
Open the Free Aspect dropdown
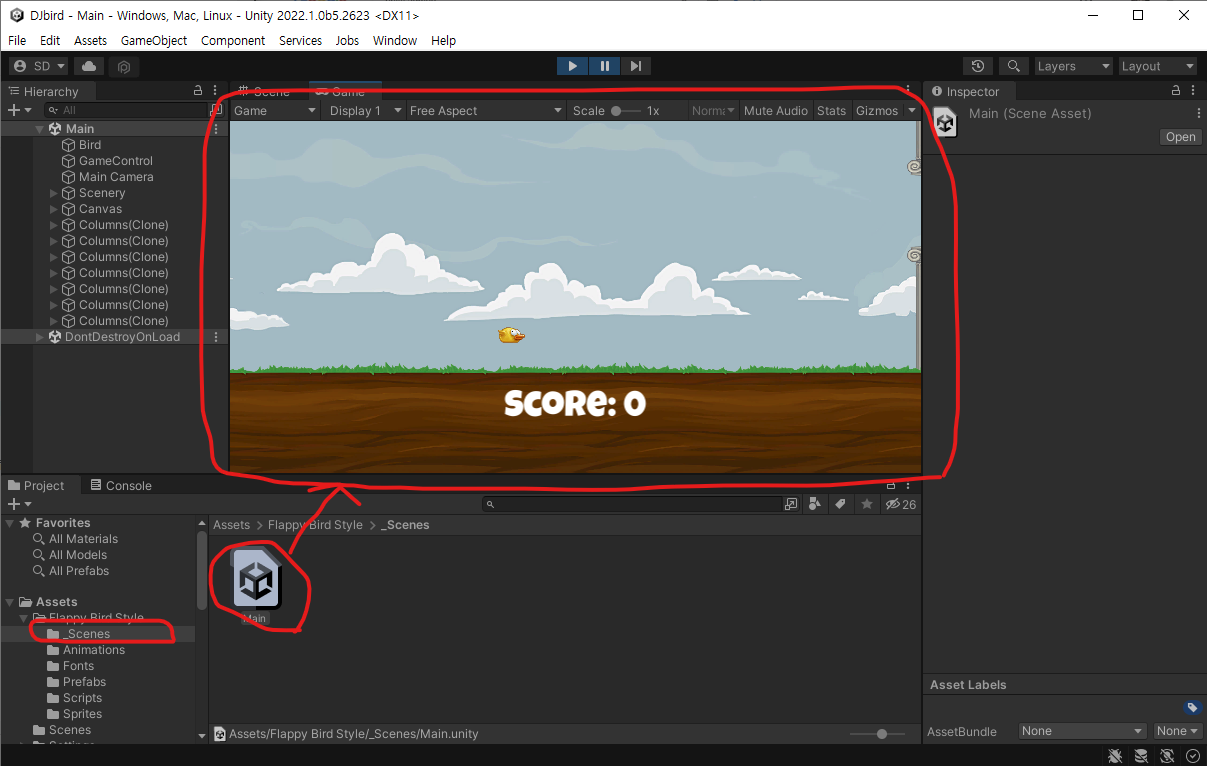pos(486,111)
